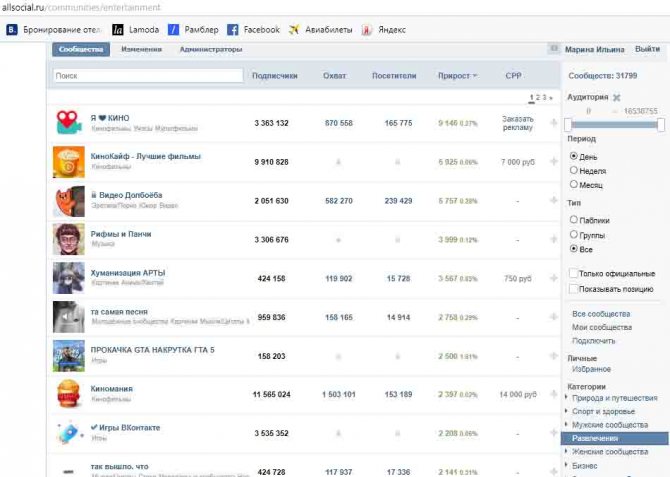Select the Месяц period radio button
This screenshot has height=477, width=670.
[573, 184]
